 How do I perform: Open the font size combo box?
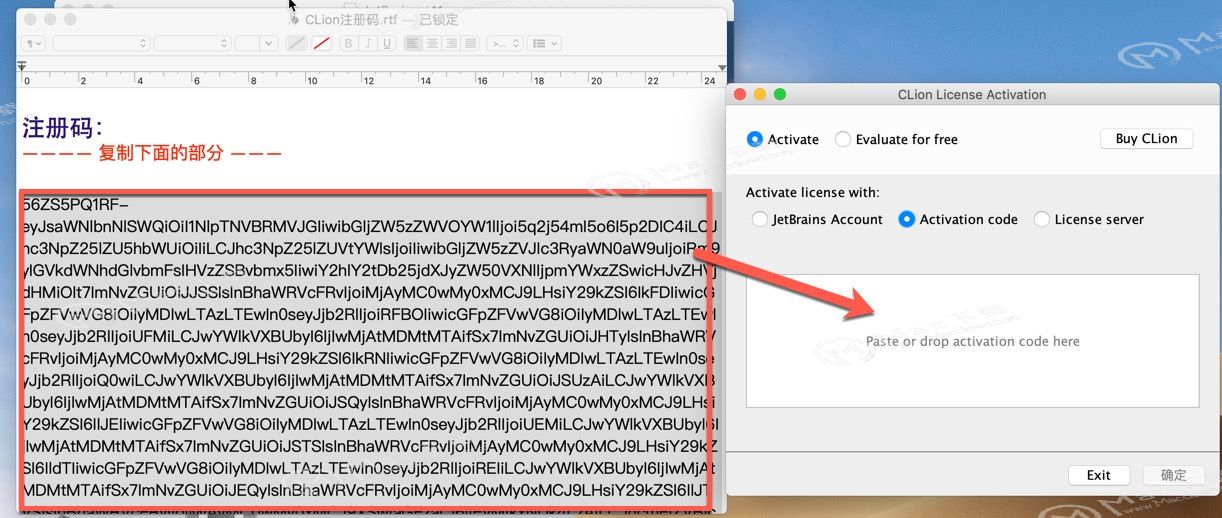coord(256,43)
